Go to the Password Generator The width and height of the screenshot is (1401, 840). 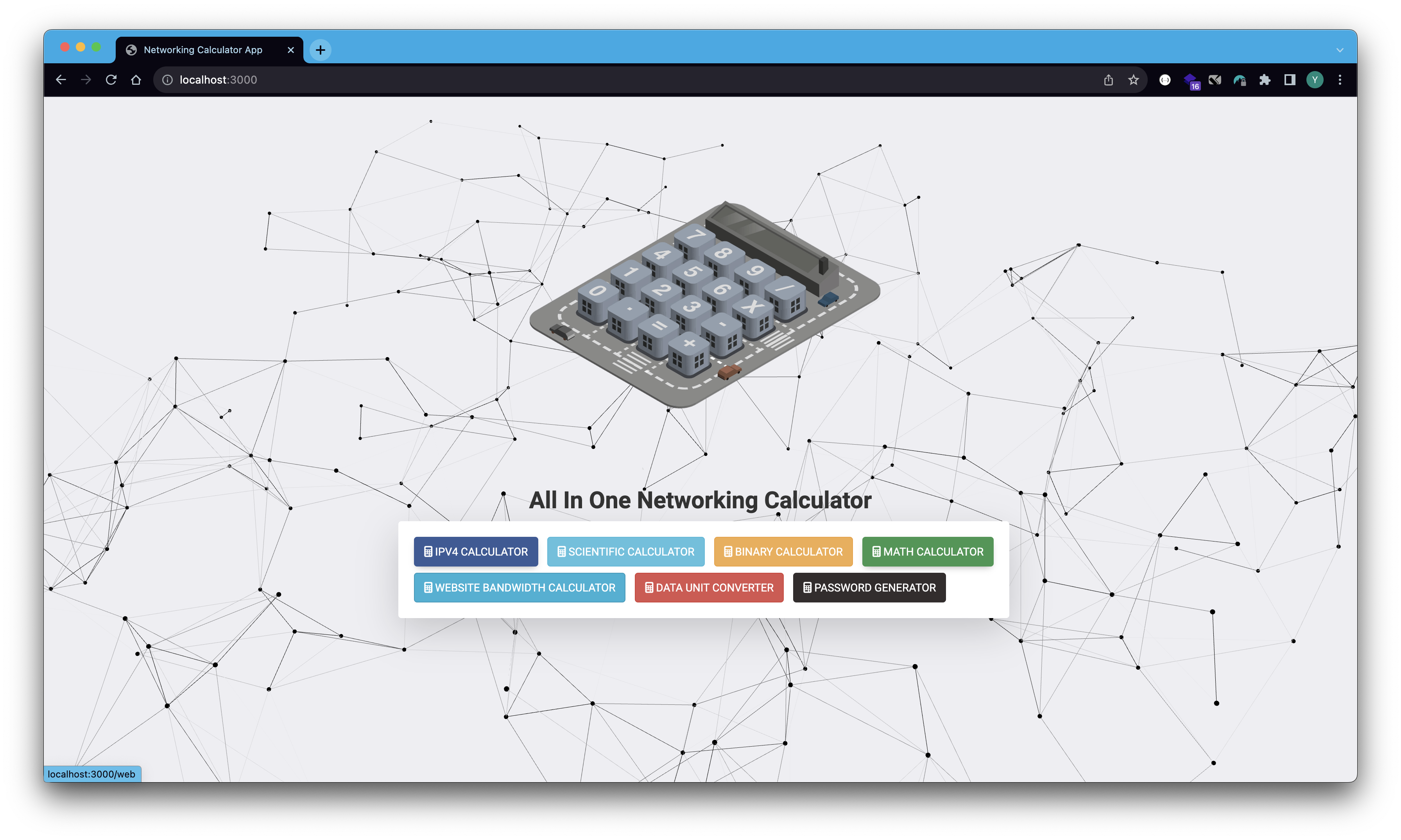pyautogui.click(x=869, y=588)
